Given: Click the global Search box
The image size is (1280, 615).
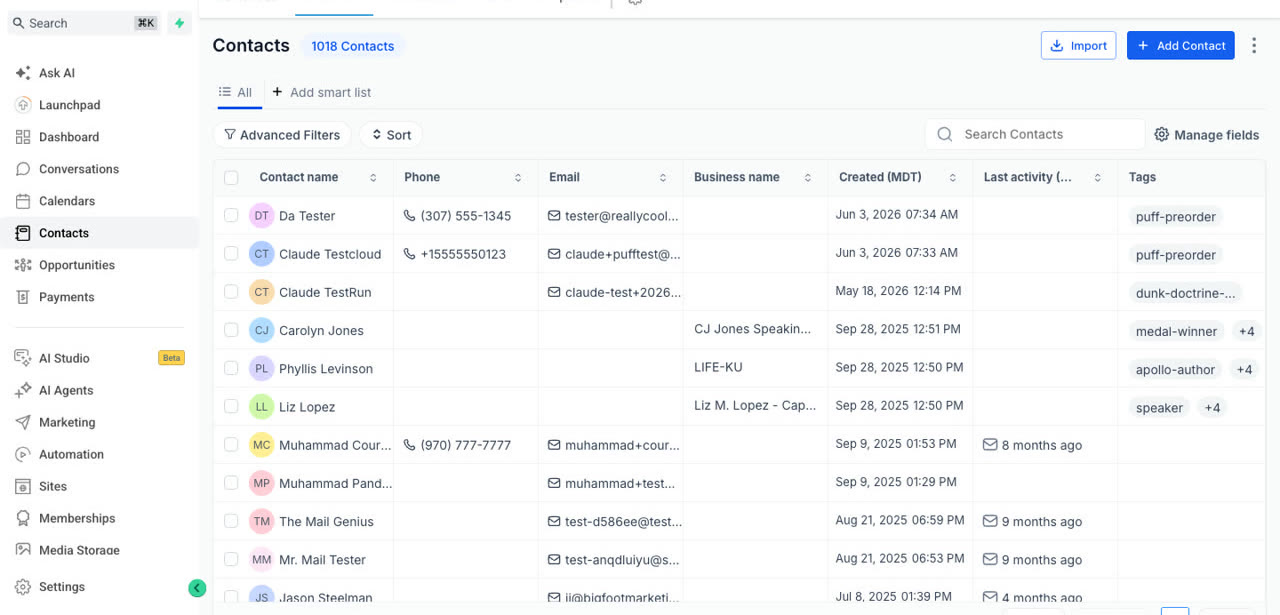Looking at the screenshot, I should 85,23.
